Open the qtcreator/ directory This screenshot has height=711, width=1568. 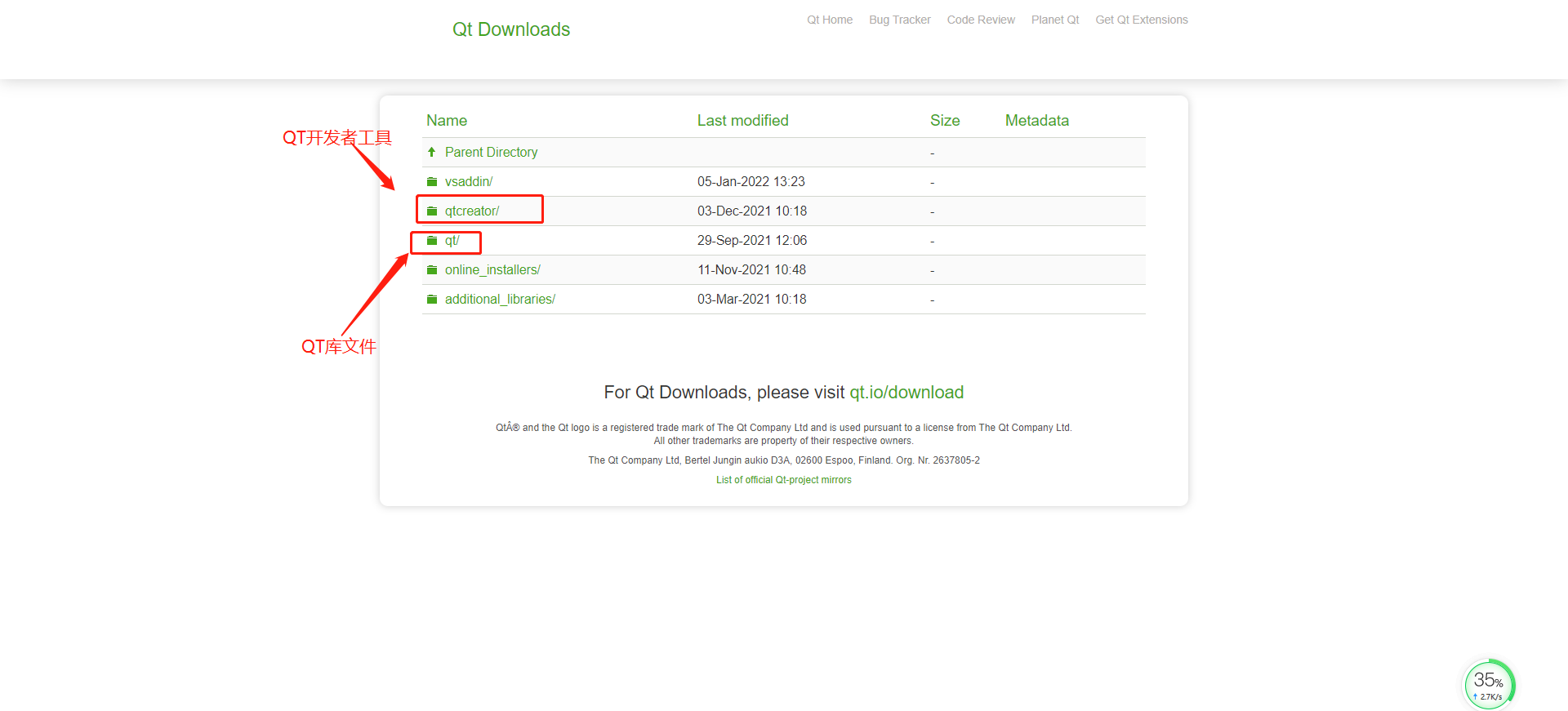(x=472, y=211)
